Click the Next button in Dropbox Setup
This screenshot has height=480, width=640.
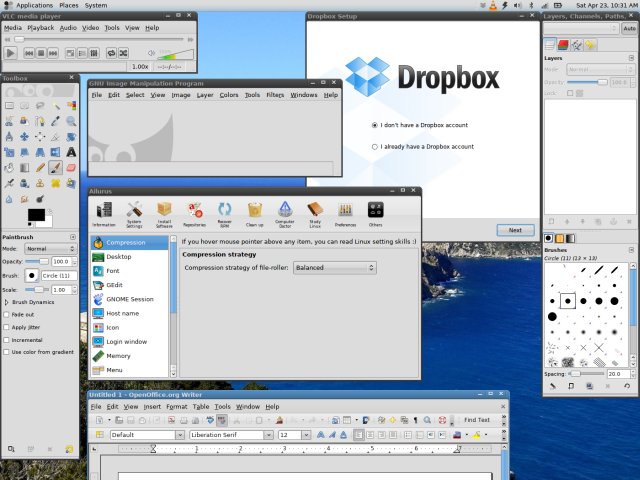point(515,230)
